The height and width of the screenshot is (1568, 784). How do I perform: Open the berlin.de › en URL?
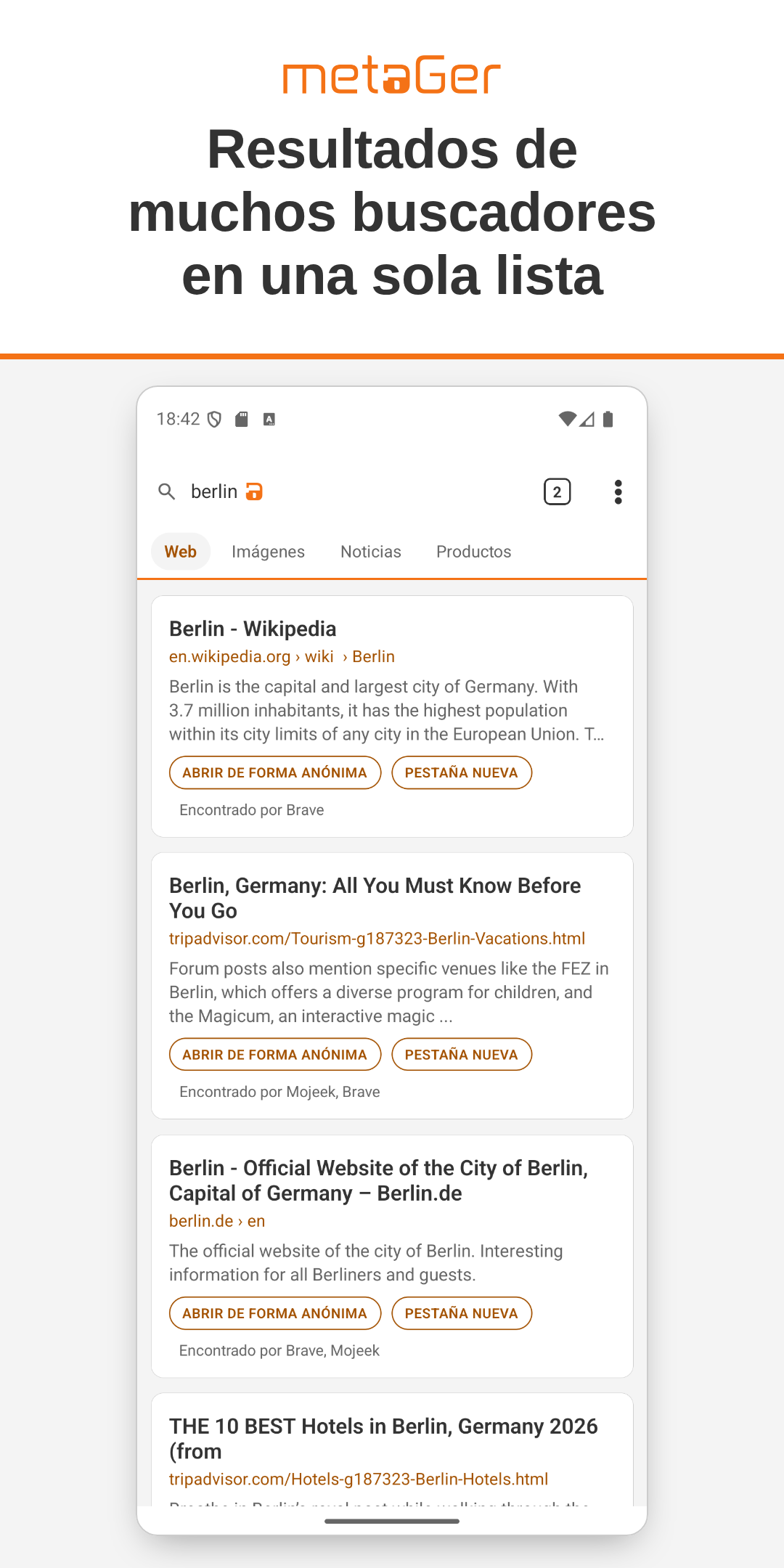(217, 1221)
